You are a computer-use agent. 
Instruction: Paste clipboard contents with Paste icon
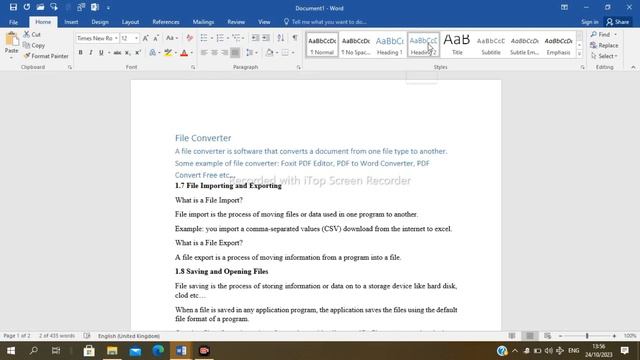point(11,40)
